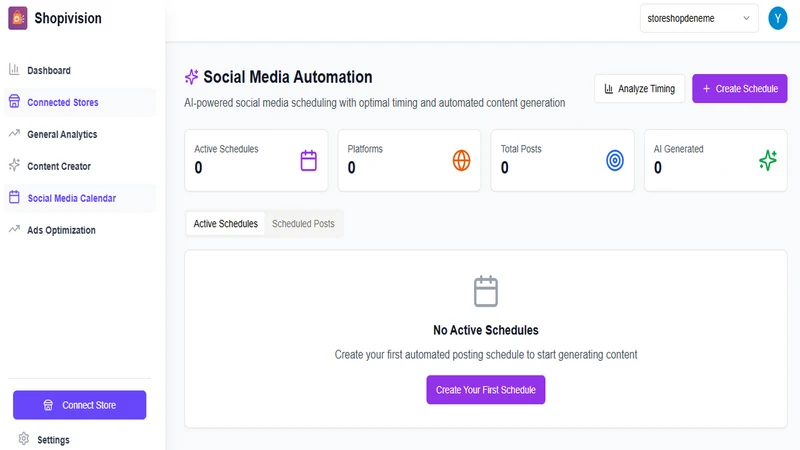The width and height of the screenshot is (800, 450).
Task: Open the storeshopdeneme store dropdown
Action: [x=699, y=18]
